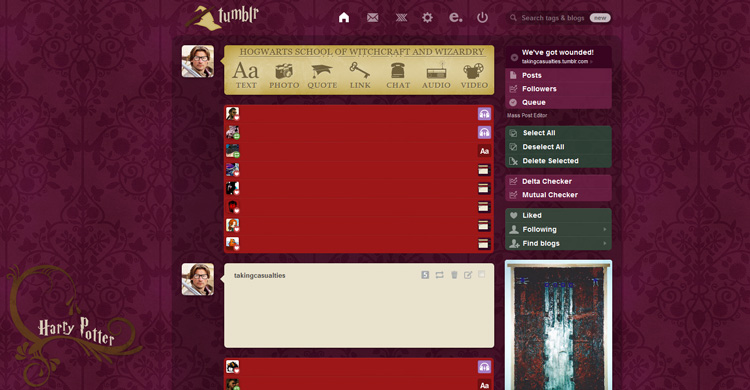Click the 'Aa' text icon in lower notification list

[x=484, y=385]
